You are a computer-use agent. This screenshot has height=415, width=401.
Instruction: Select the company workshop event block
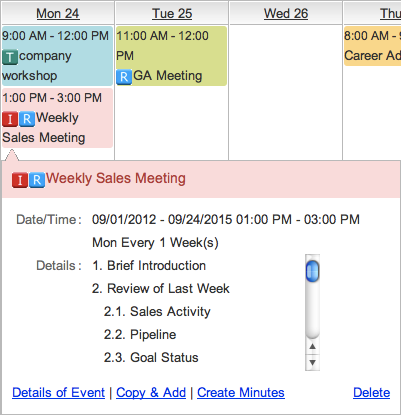pyautogui.click(x=57, y=56)
